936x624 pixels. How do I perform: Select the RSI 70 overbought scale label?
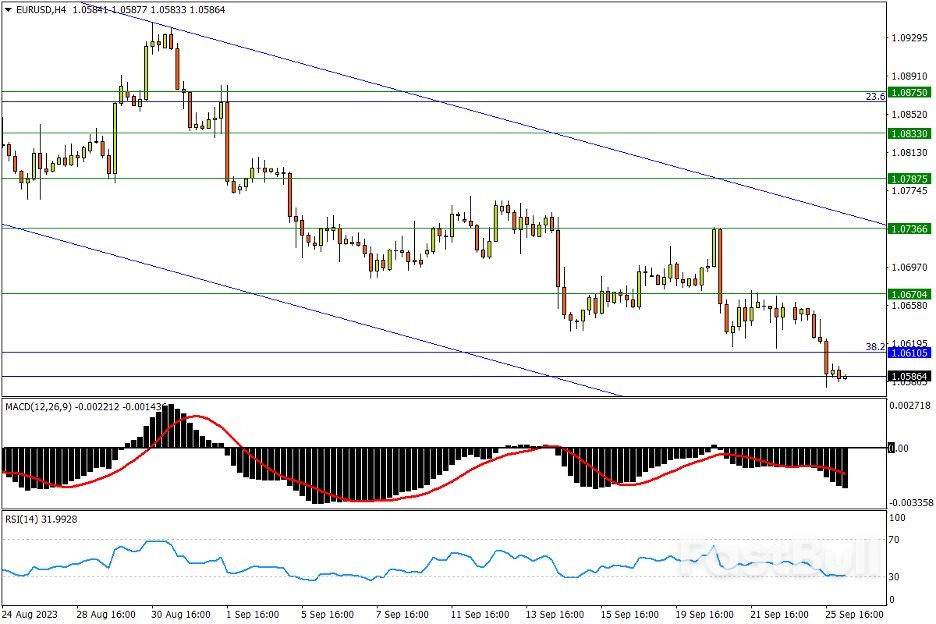(x=897, y=541)
